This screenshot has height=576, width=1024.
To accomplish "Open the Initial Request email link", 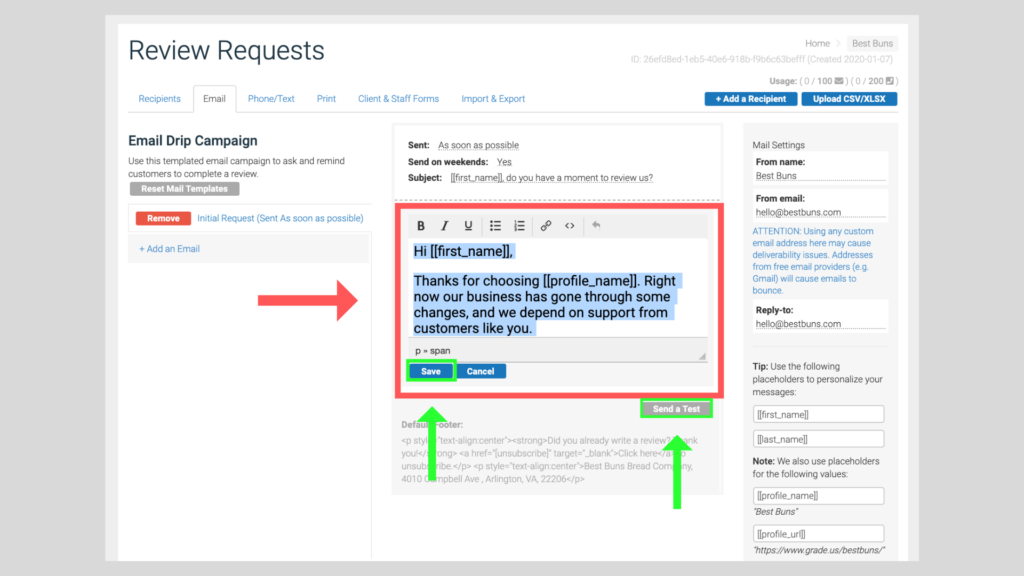I will tap(280, 218).
